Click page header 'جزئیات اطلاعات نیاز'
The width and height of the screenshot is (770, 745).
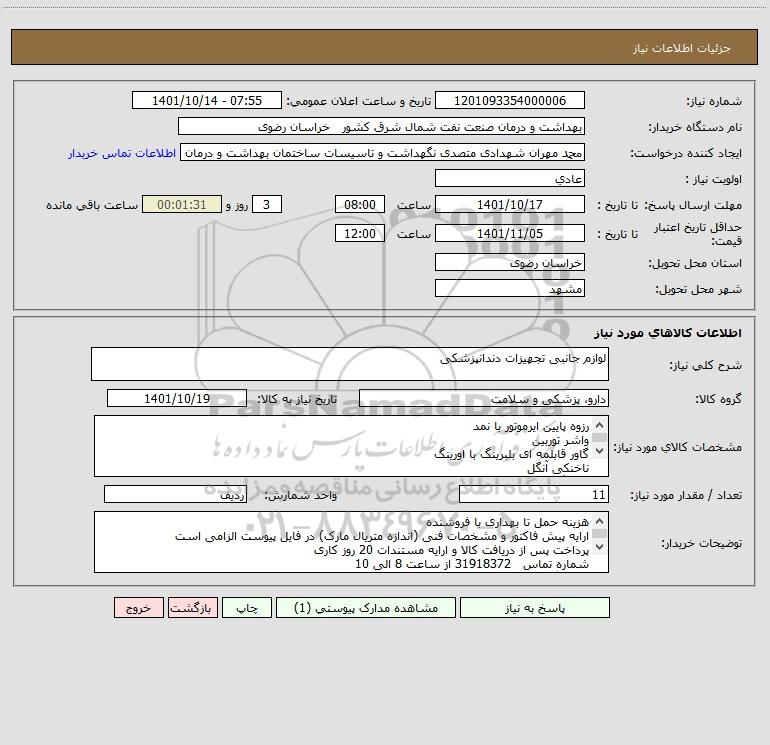pos(682,48)
